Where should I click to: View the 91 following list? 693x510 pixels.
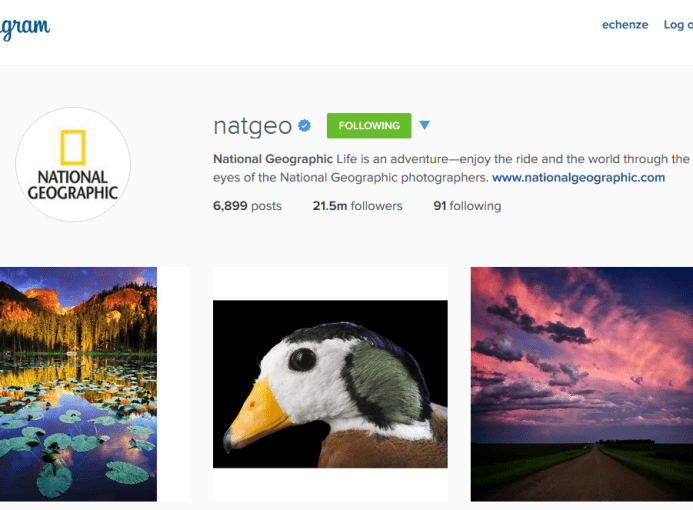(x=467, y=206)
